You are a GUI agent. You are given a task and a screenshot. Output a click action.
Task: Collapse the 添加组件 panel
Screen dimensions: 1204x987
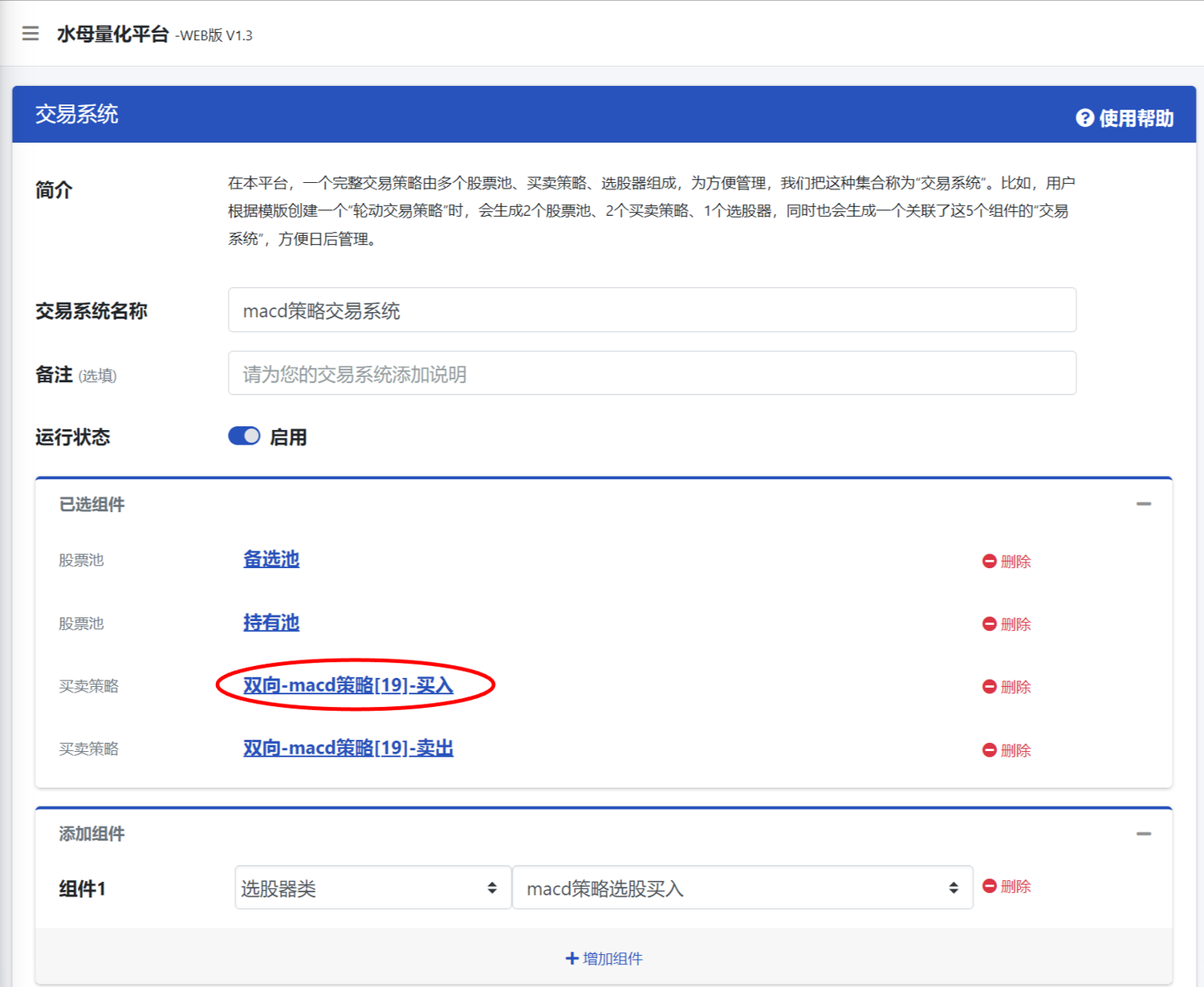coord(1144,834)
